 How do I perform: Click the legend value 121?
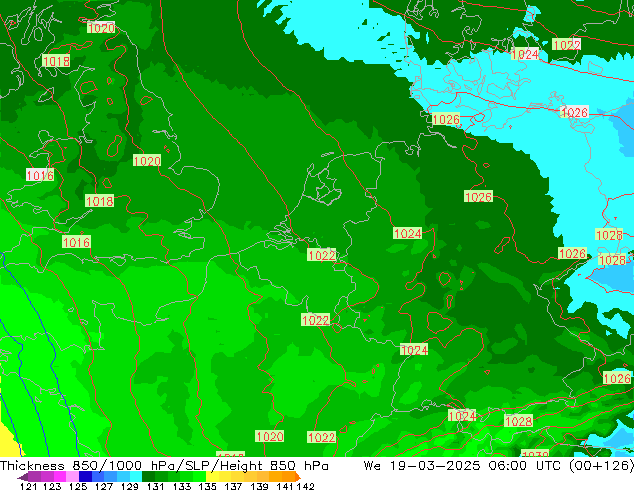[28, 486]
